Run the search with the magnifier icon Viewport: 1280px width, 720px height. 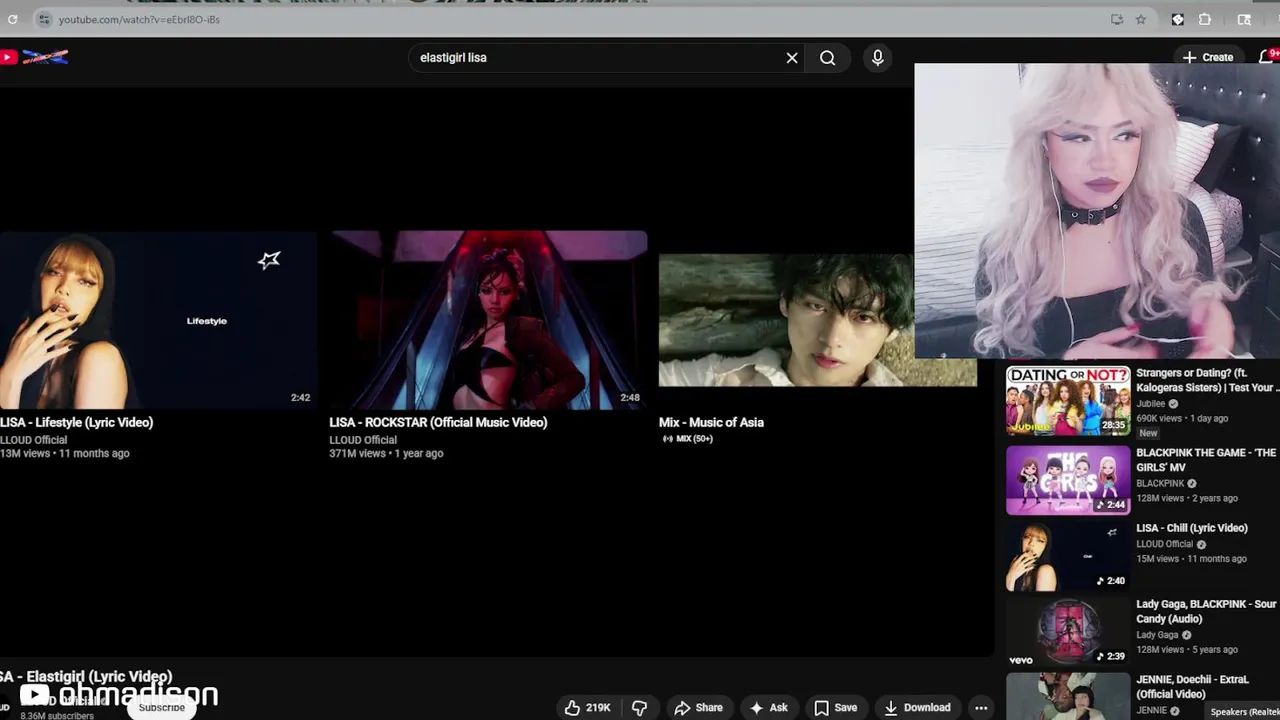click(828, 58)
